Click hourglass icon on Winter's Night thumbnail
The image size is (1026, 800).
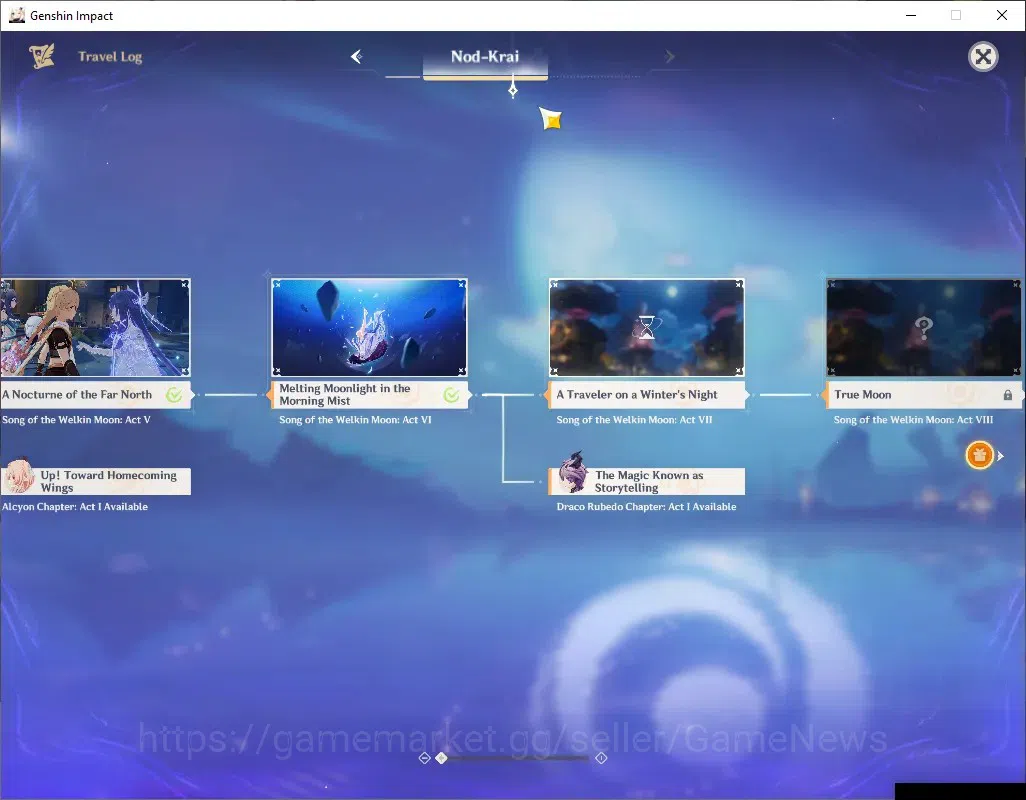(646, 327)
